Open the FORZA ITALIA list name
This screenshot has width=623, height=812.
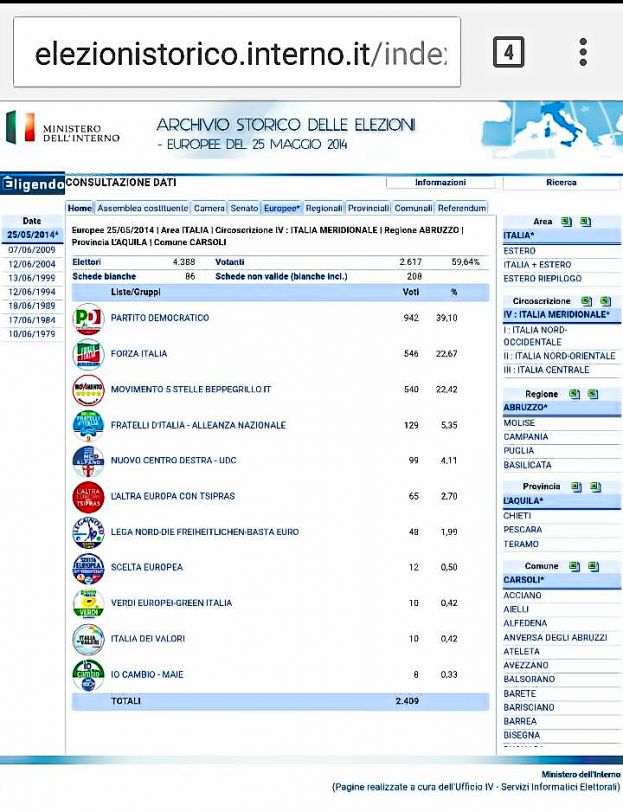tap(139, 354)
